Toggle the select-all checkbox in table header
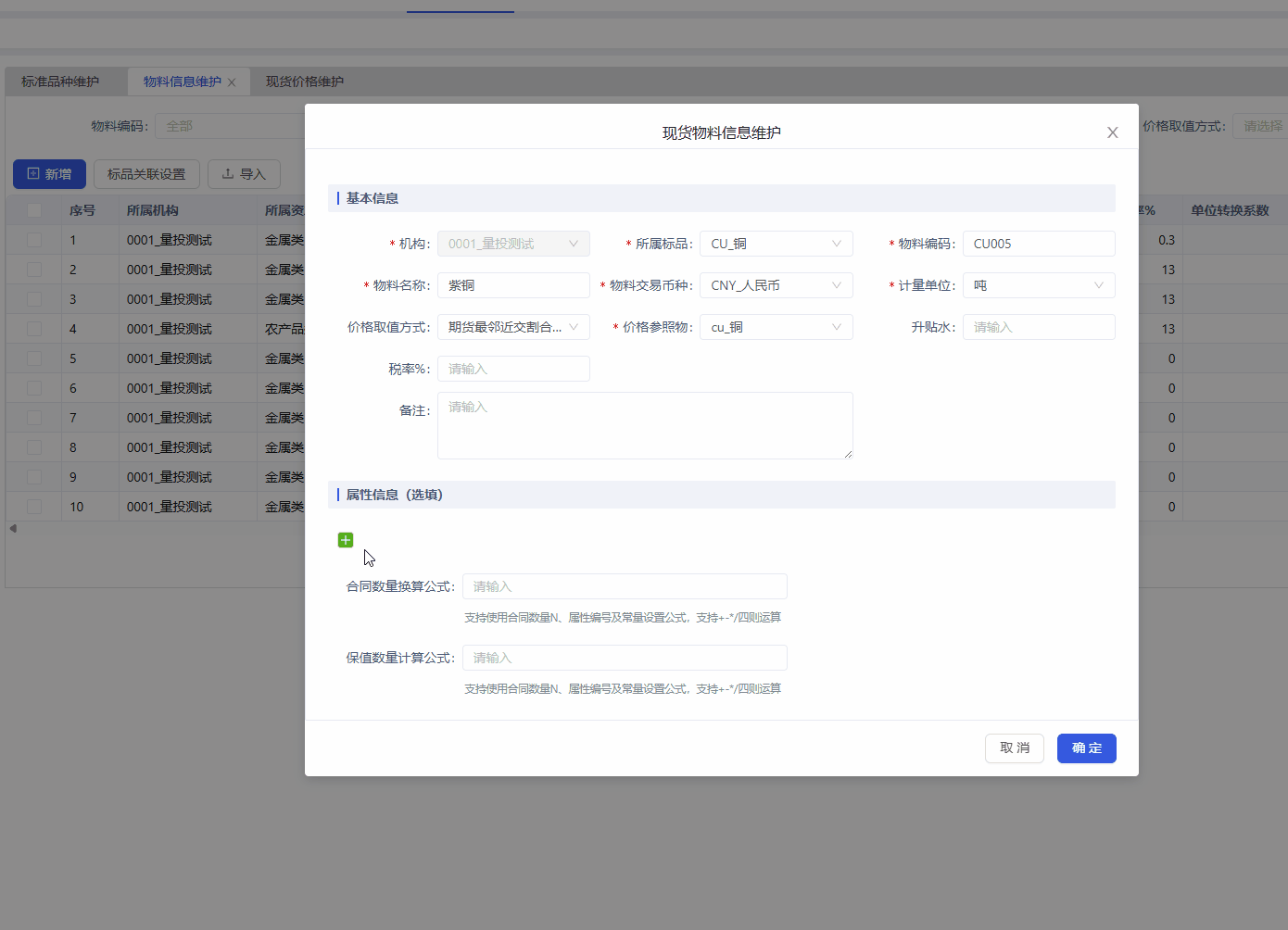 (34, 210)
